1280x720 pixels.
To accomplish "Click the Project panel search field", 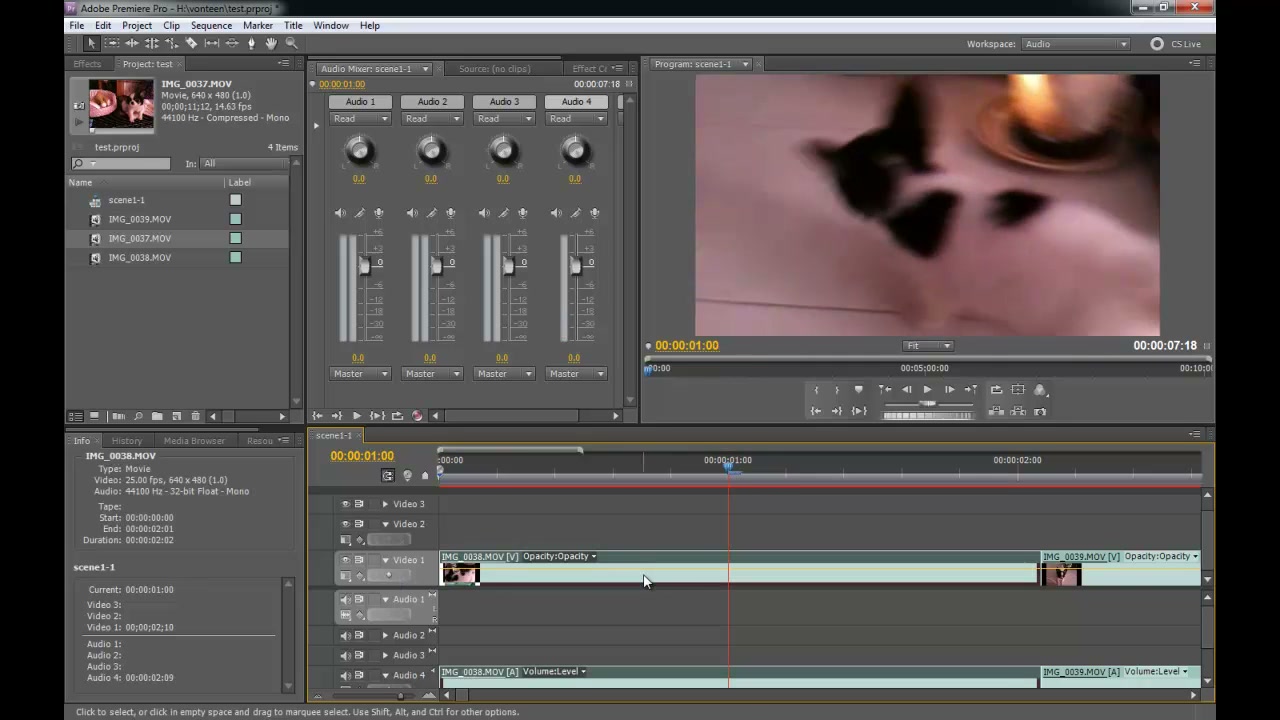I will tap(120, 164).
